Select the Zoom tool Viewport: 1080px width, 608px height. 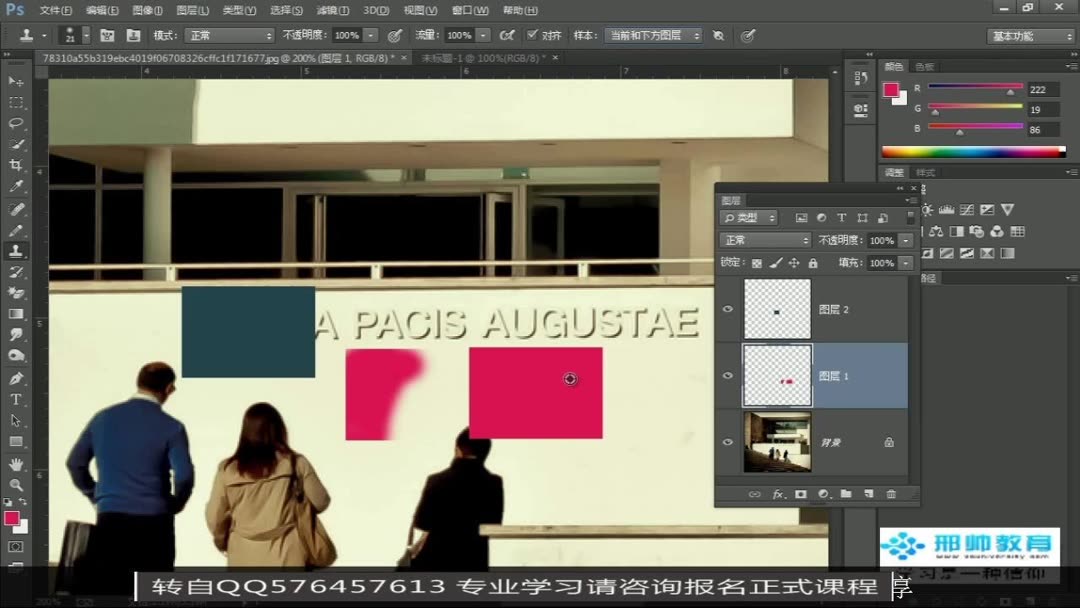(x=16, y=485)
